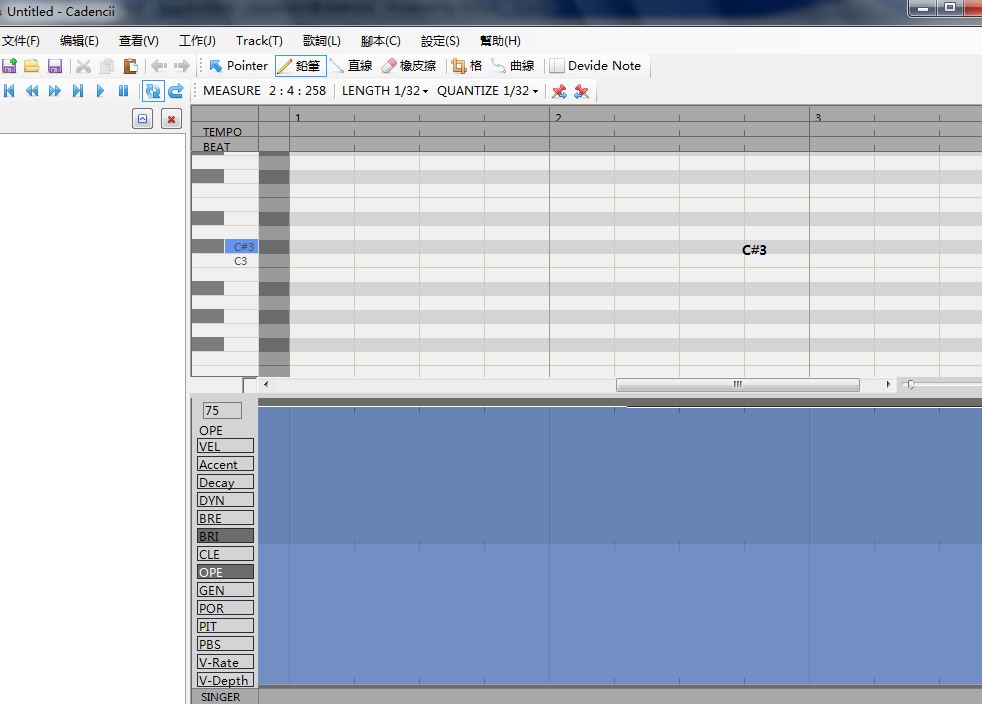
Task: Click the red X button in left panel
Action: point(171,119)
